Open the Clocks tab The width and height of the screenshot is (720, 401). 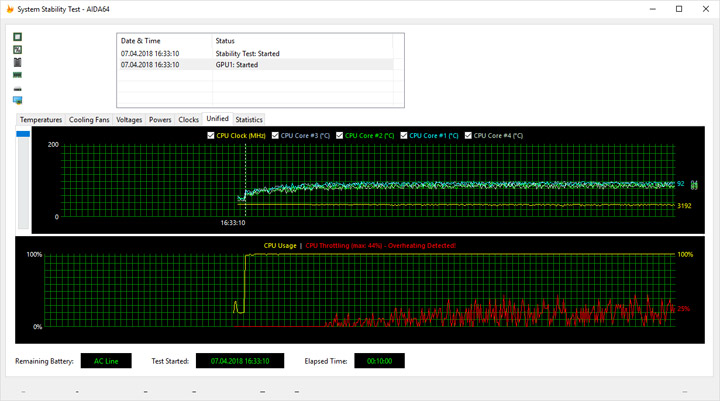(x=188, y=119)
